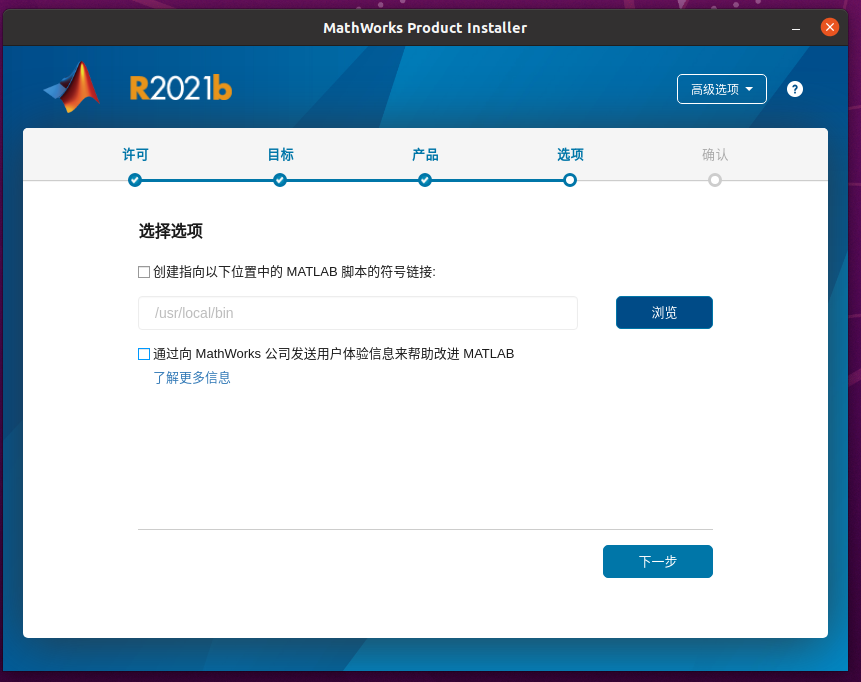The width and height of the screenshot is (861, 682).
Task: Click the 下一步 button
Action: tap(658, 561)
